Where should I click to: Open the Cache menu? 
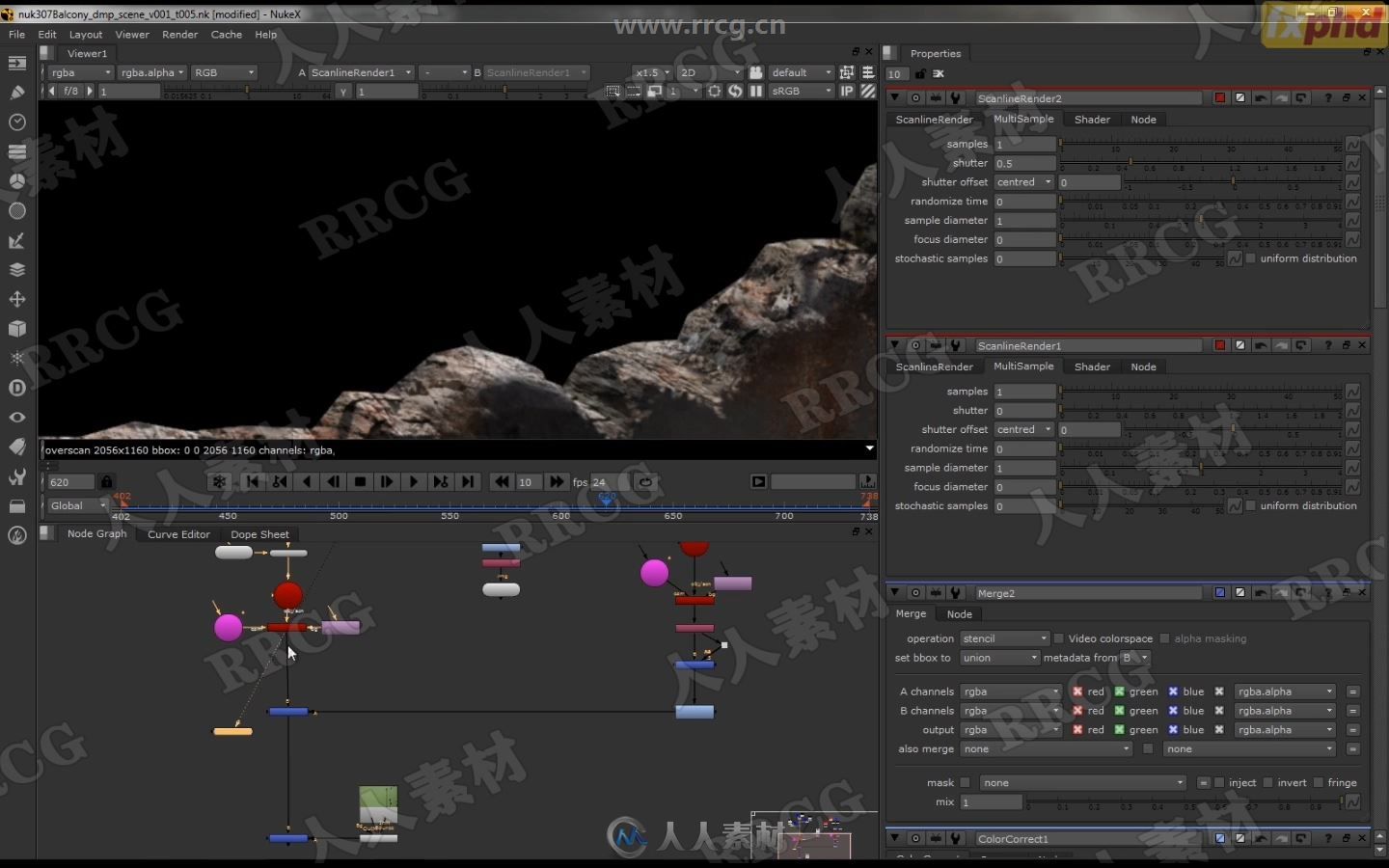tap(227, 34)
